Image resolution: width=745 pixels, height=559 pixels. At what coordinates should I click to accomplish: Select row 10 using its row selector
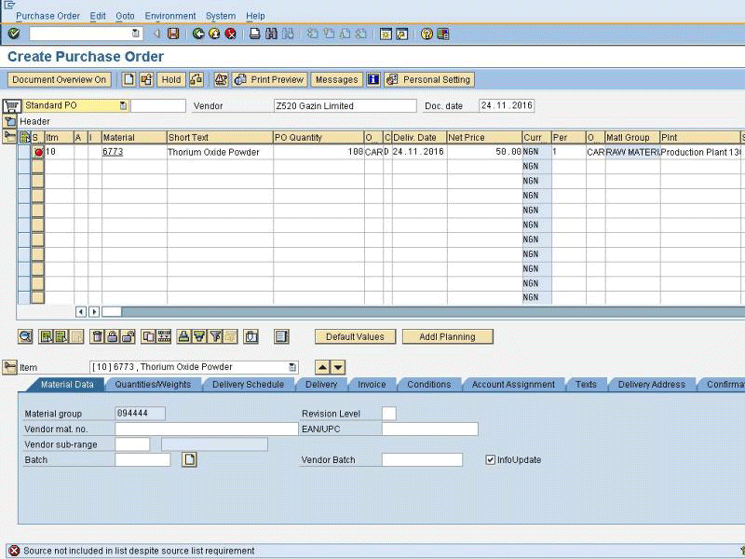point(26,153)
